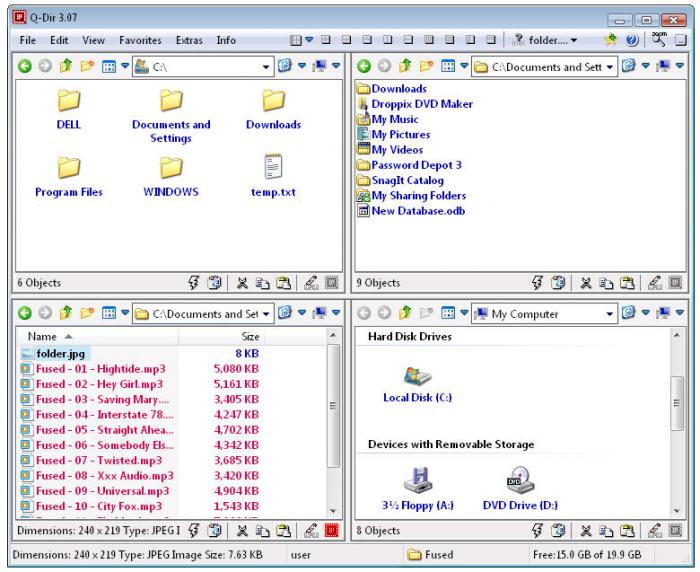Expand the C:\ address bar dropdown
The image size is (700, 572).
266,66
